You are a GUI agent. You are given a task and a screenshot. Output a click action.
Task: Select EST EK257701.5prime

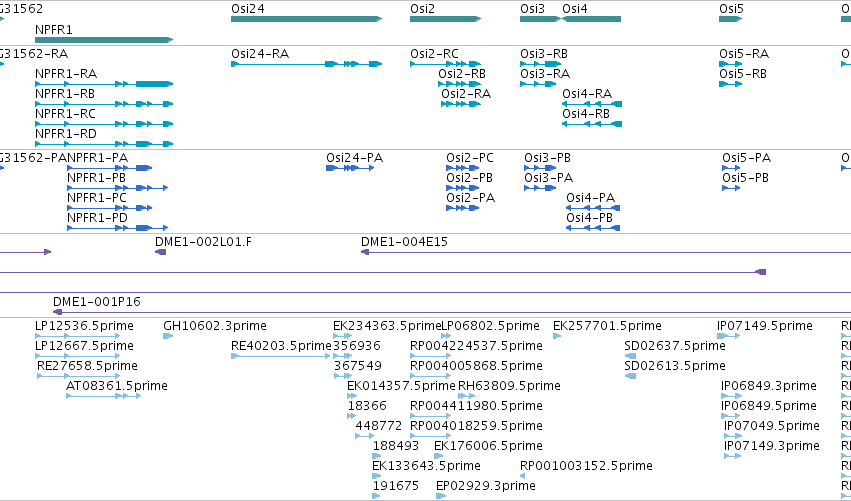[557, 336]
